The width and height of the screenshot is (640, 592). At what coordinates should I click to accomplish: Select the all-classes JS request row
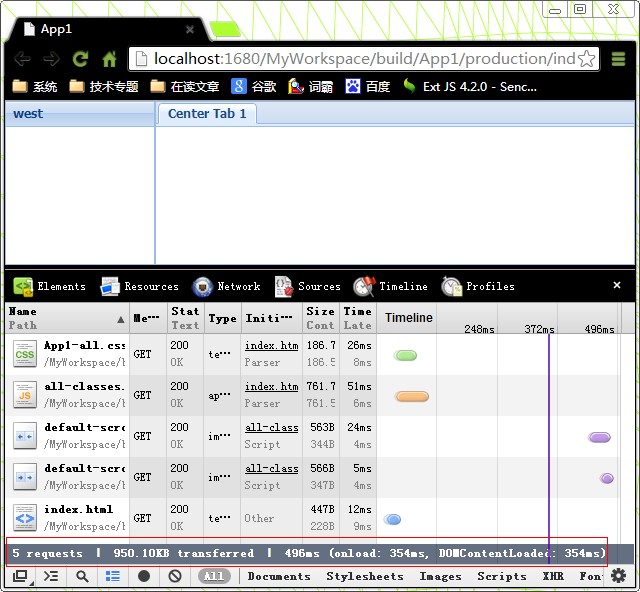(x=313, y=395)
